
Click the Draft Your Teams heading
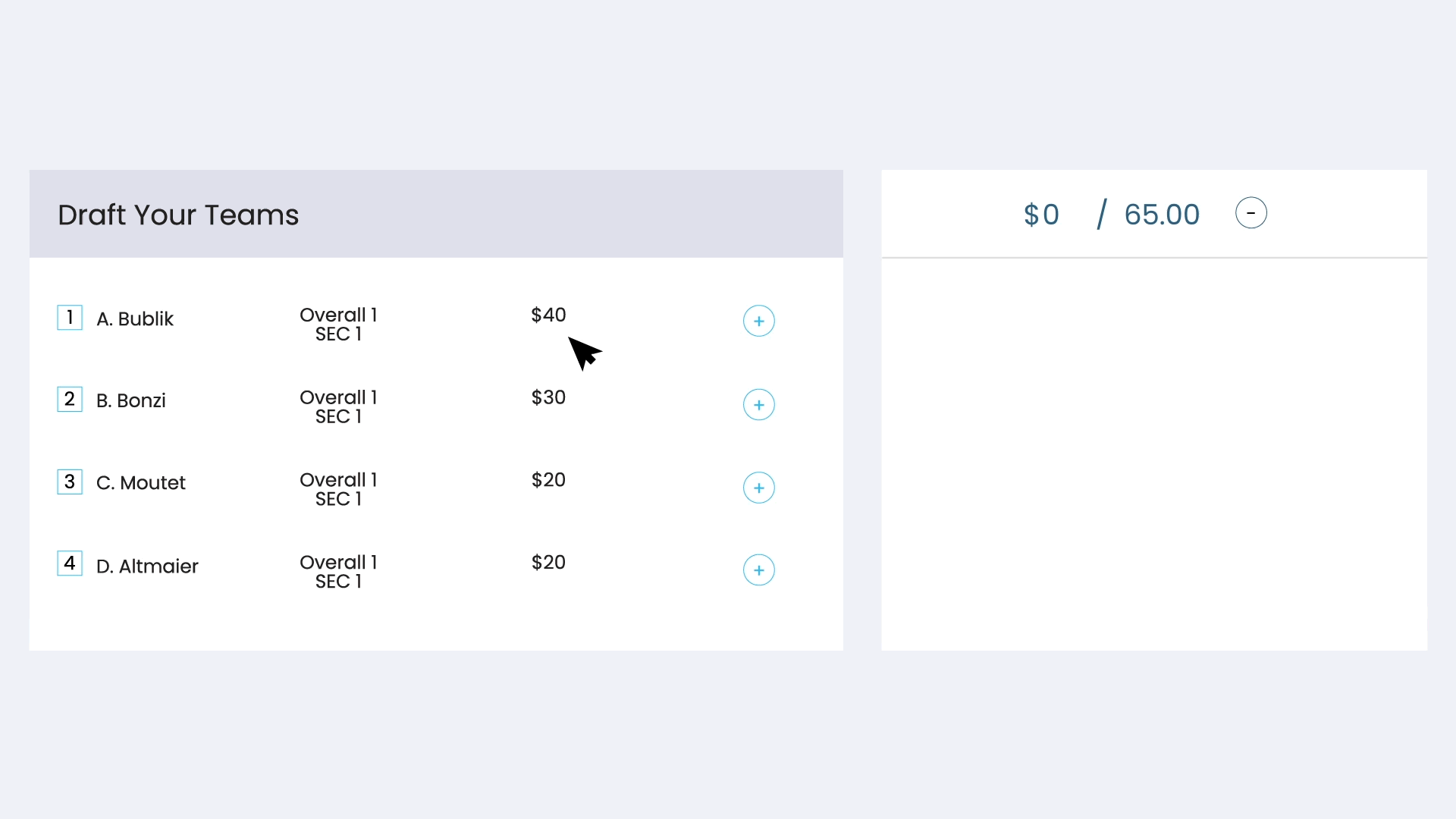178,215
